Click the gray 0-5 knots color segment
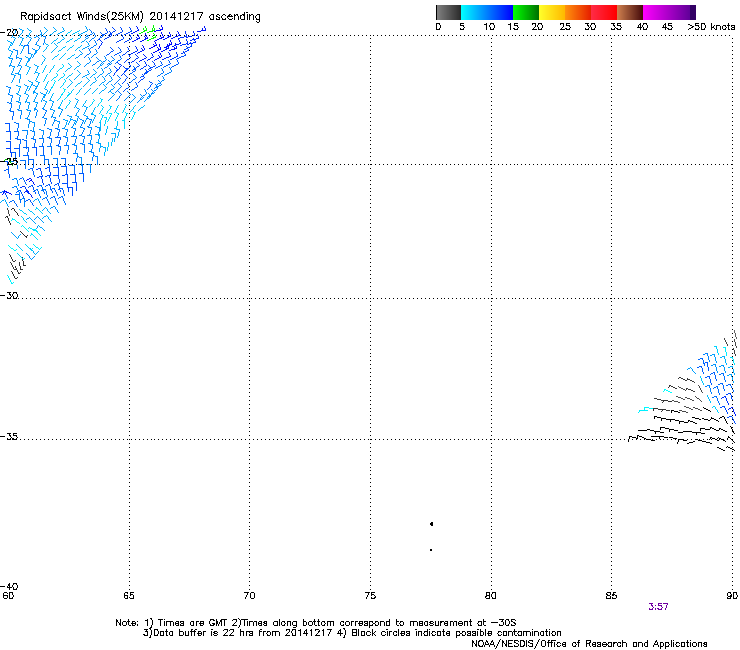This screenshot has width=740, height=650. (448, 12)
